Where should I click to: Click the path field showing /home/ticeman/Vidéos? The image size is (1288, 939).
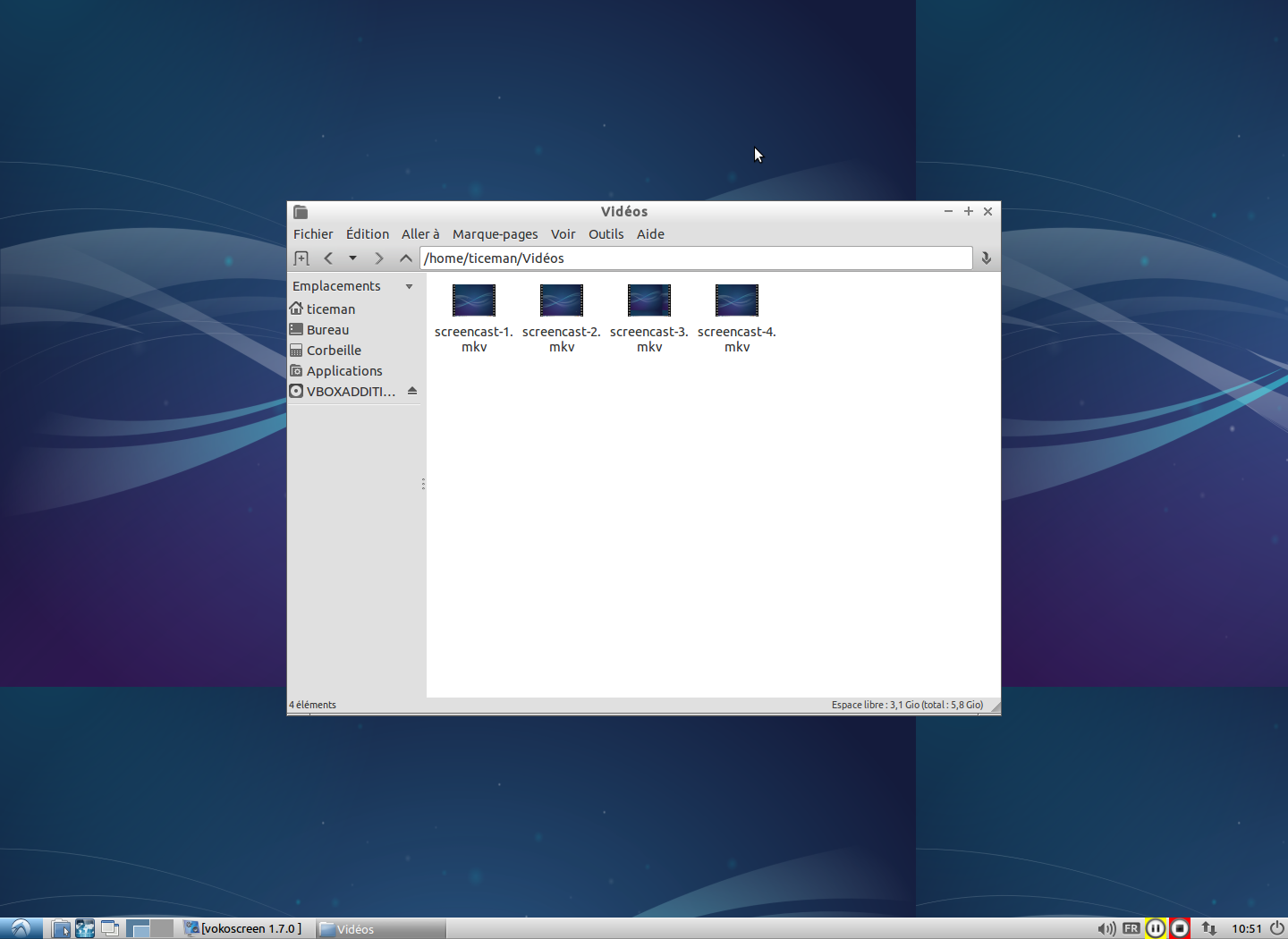(x=696, y=258)
